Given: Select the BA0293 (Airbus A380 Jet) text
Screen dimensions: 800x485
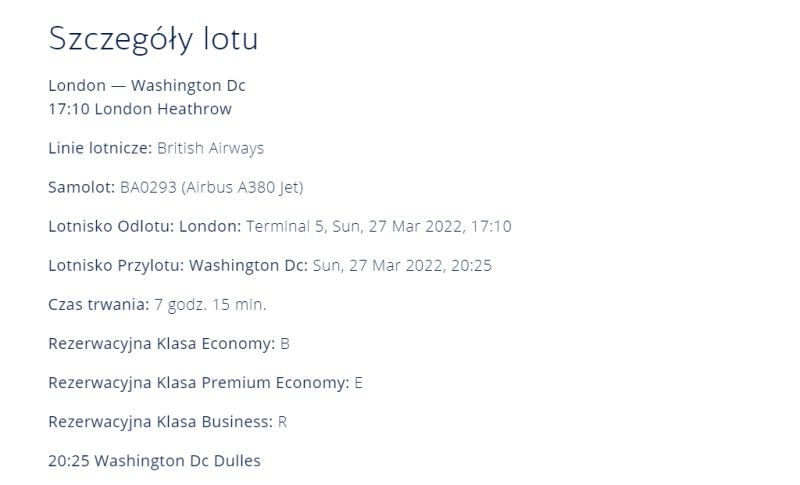Looking at the screenshot, I should click(212, 187).
